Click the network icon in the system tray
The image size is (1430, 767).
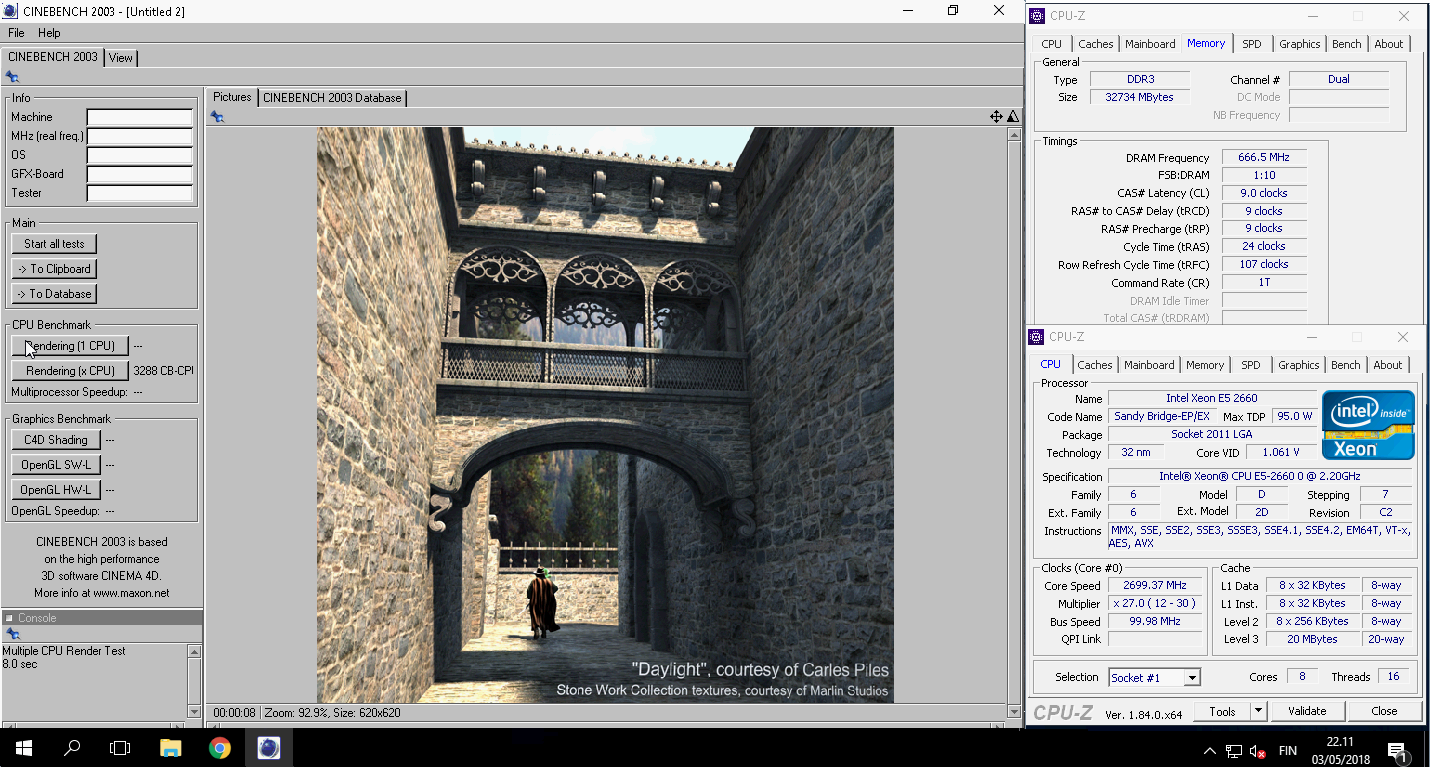(1235, 750)
